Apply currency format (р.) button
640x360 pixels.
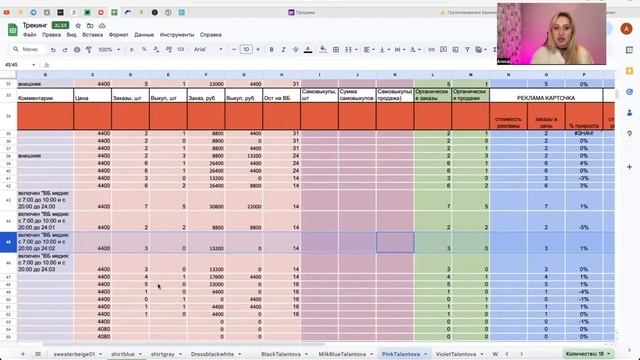132,49
